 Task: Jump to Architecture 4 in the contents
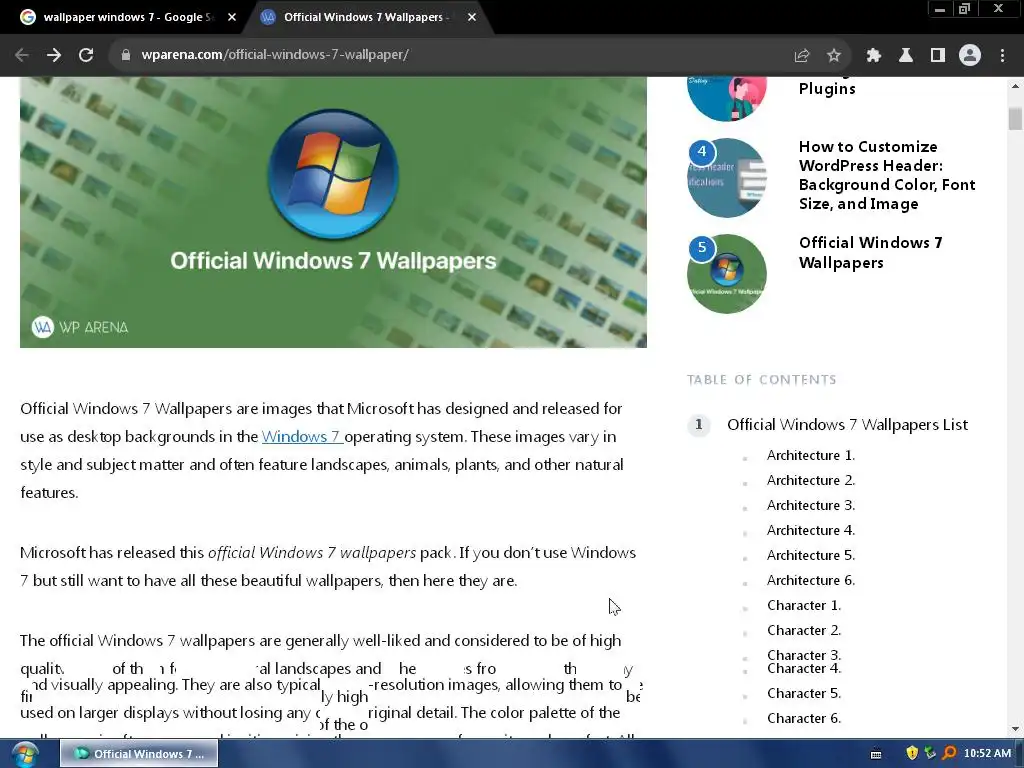(x=810, y=530)
